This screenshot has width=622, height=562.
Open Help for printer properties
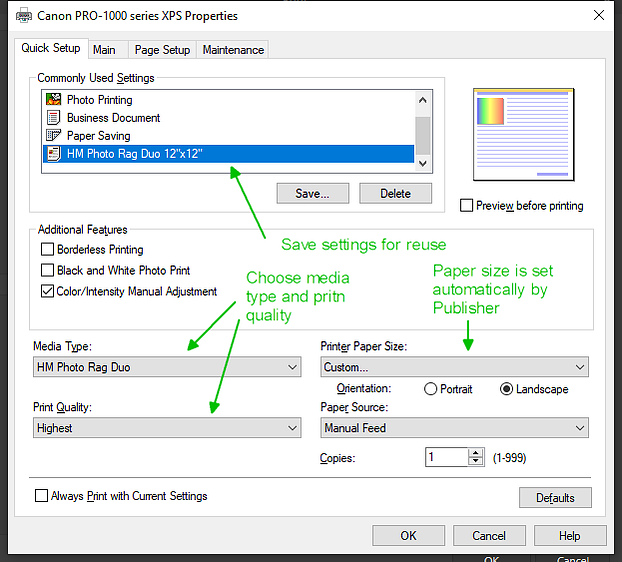(570, 536)
